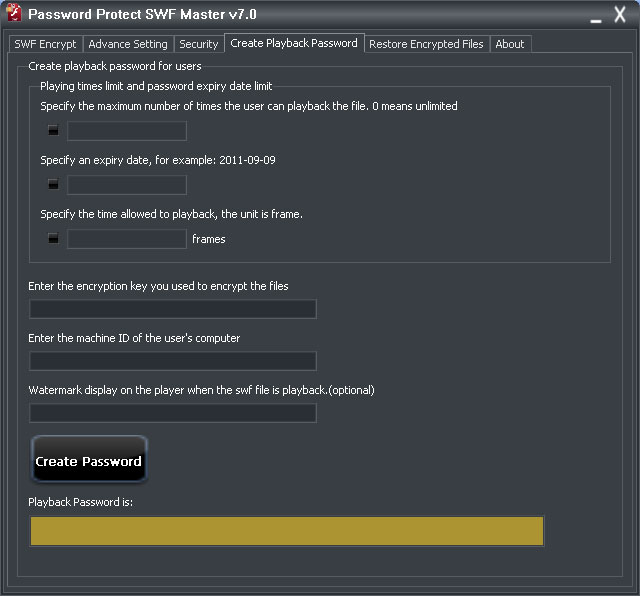
Task: Click the watermark text input field
Action: coord(173,413)
